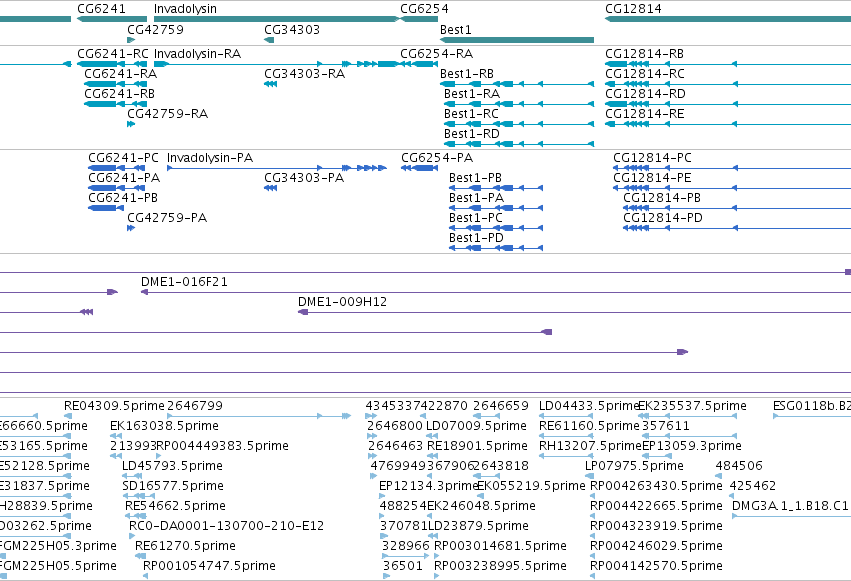Click the CG6241-RC transcript label
The image size is (851, 581).
coord(113,54)
